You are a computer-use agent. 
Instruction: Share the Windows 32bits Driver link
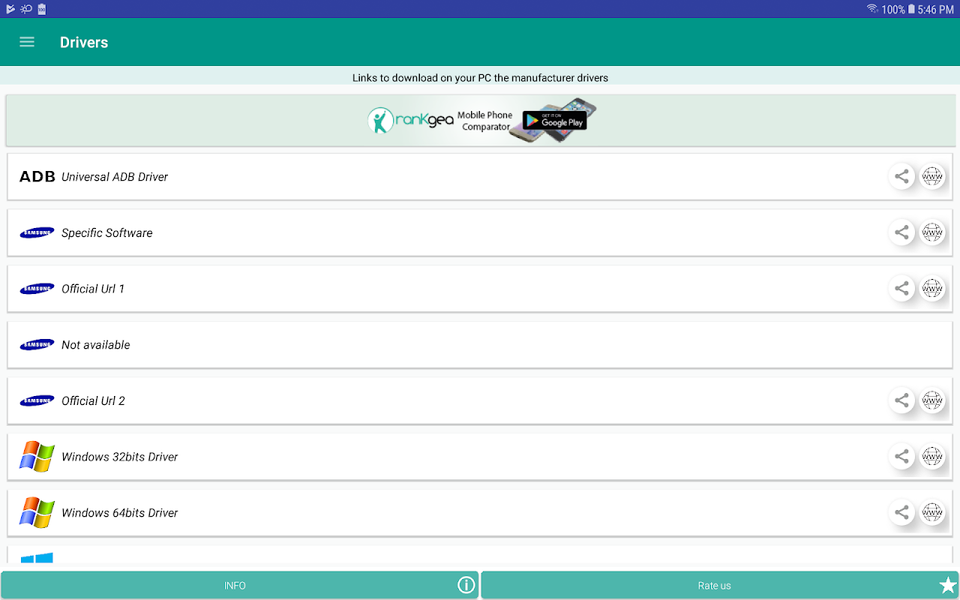pyautogui.click(x=902, y=457)
